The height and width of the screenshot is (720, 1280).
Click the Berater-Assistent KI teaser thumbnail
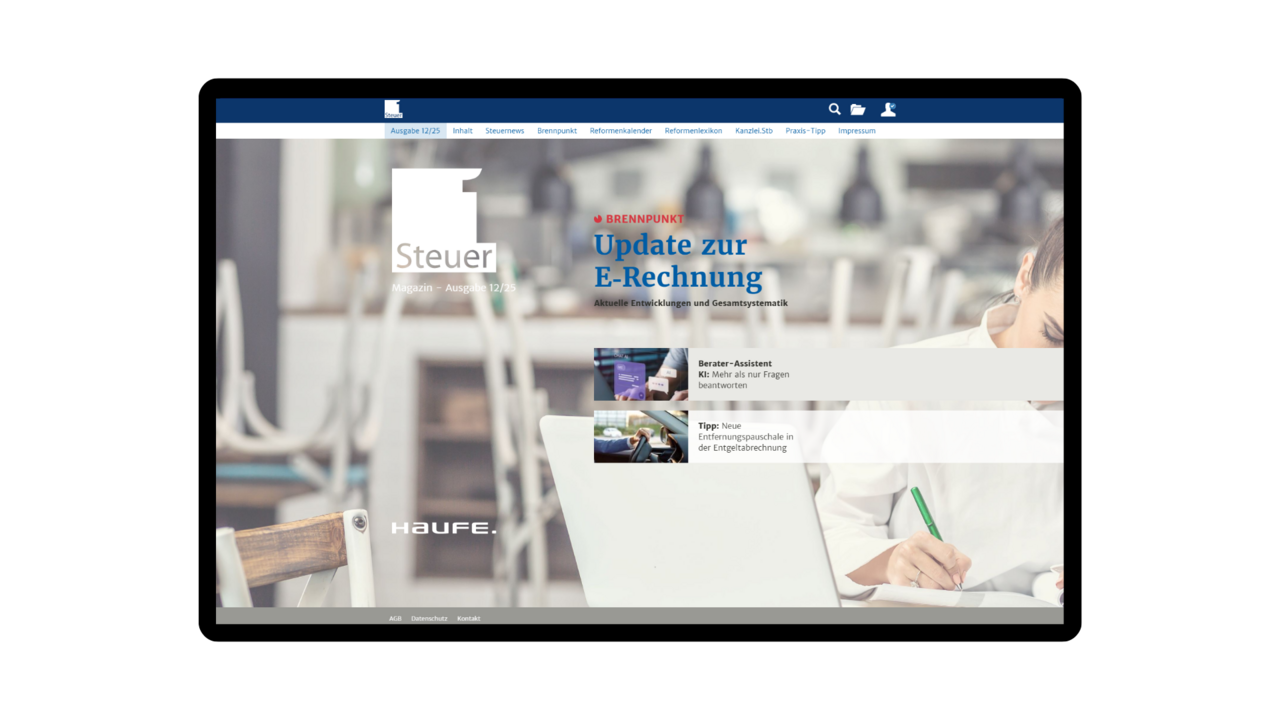point(640,373)
